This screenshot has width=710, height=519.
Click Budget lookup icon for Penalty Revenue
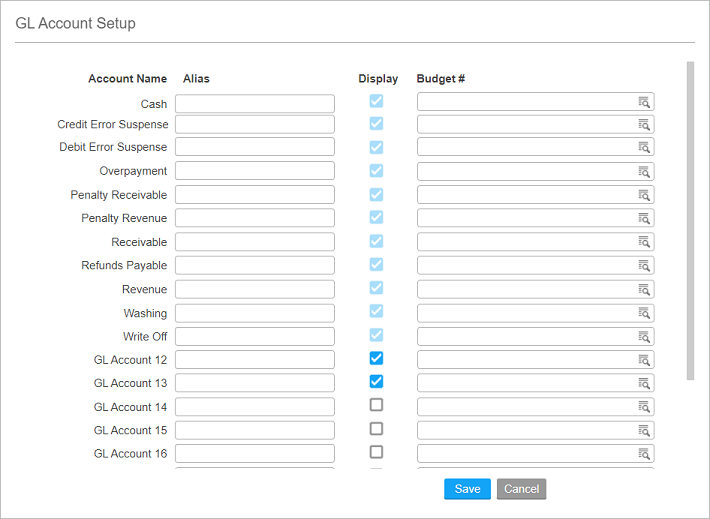click(644, 219)
